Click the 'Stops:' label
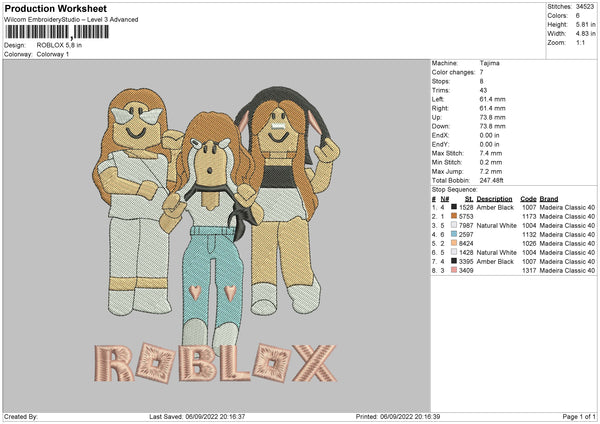Viewport: 600px width, 424px height. click(441, 81)
